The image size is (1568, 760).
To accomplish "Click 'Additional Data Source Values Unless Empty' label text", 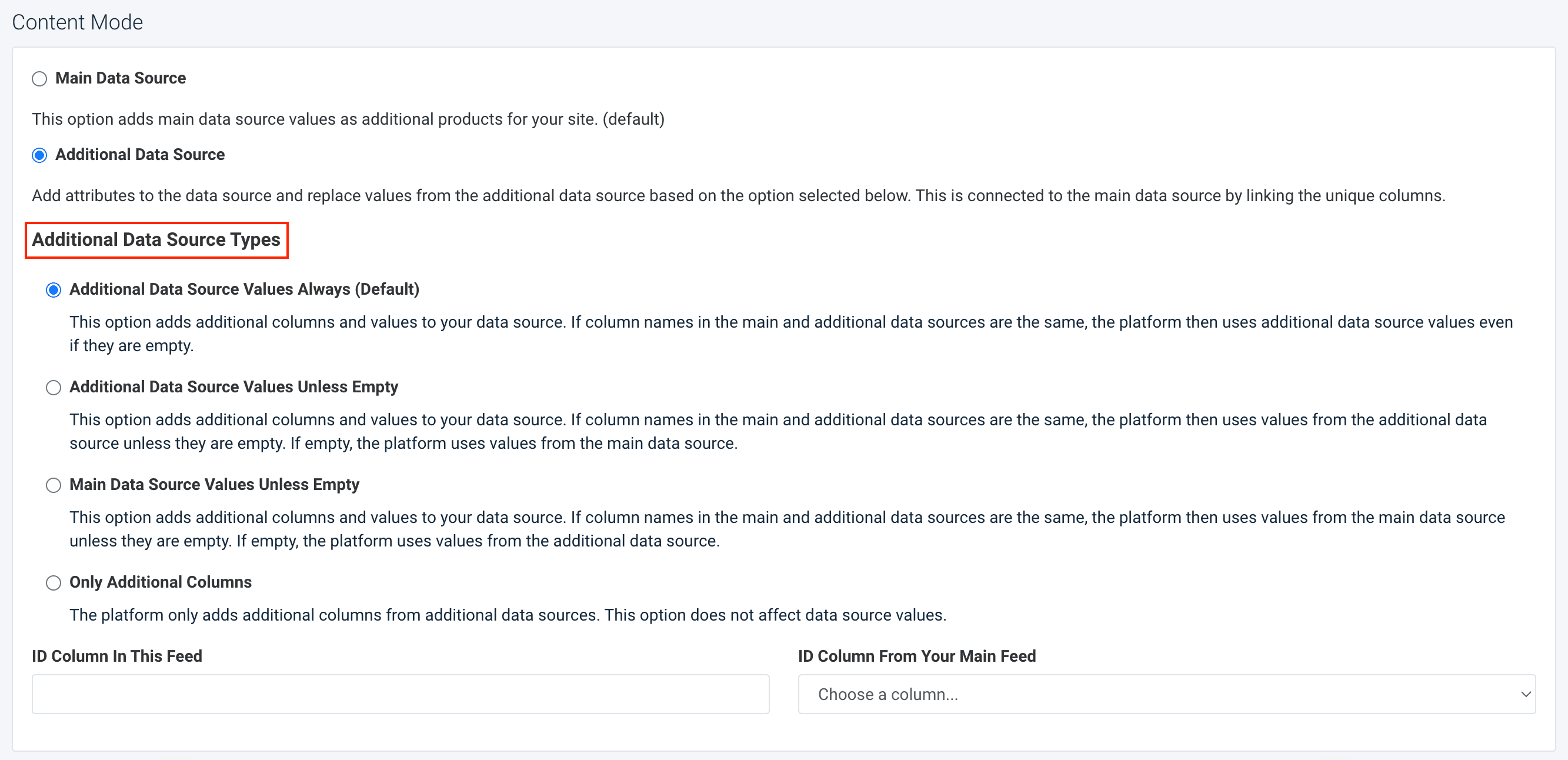I will click(233, 387).
